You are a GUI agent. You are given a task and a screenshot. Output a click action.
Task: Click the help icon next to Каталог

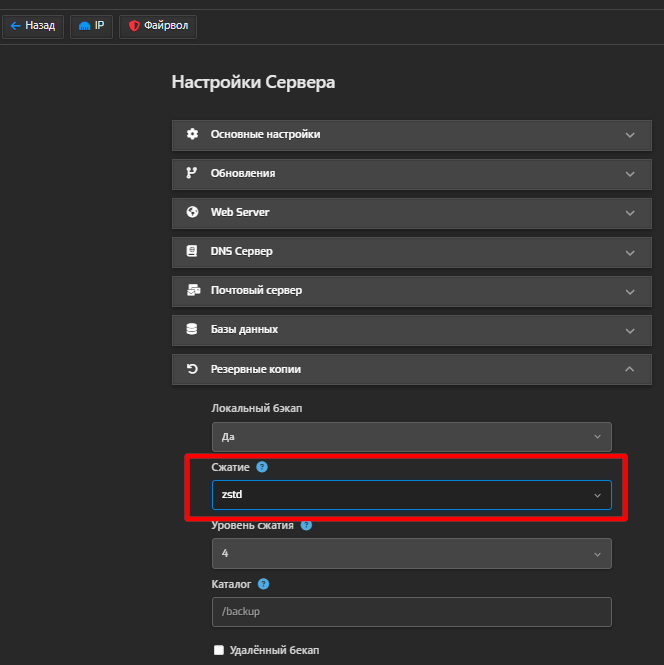[263, 584]
